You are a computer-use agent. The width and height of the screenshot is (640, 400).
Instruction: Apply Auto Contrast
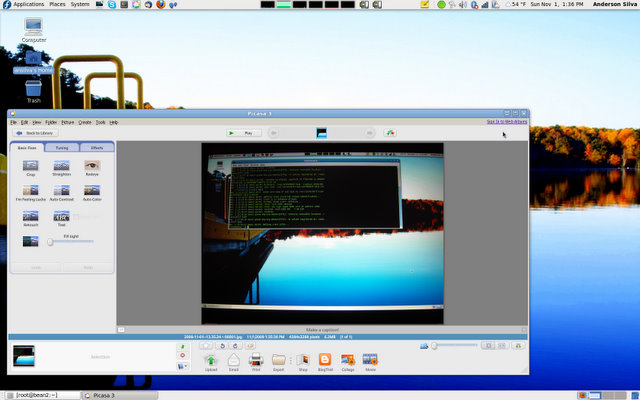(x=62, y=191)
